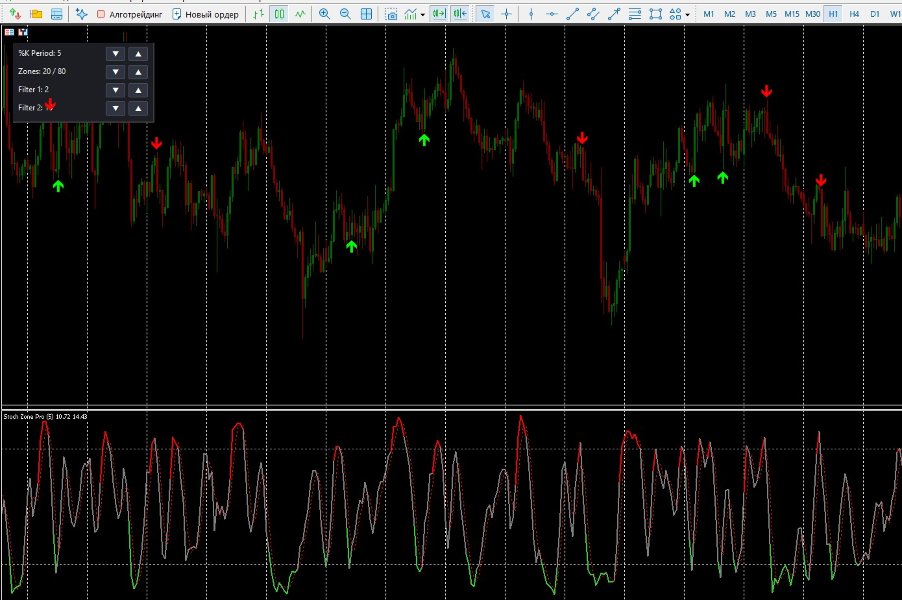Switch to the H4 timeframe
The image size is (902, 600).
854,14
